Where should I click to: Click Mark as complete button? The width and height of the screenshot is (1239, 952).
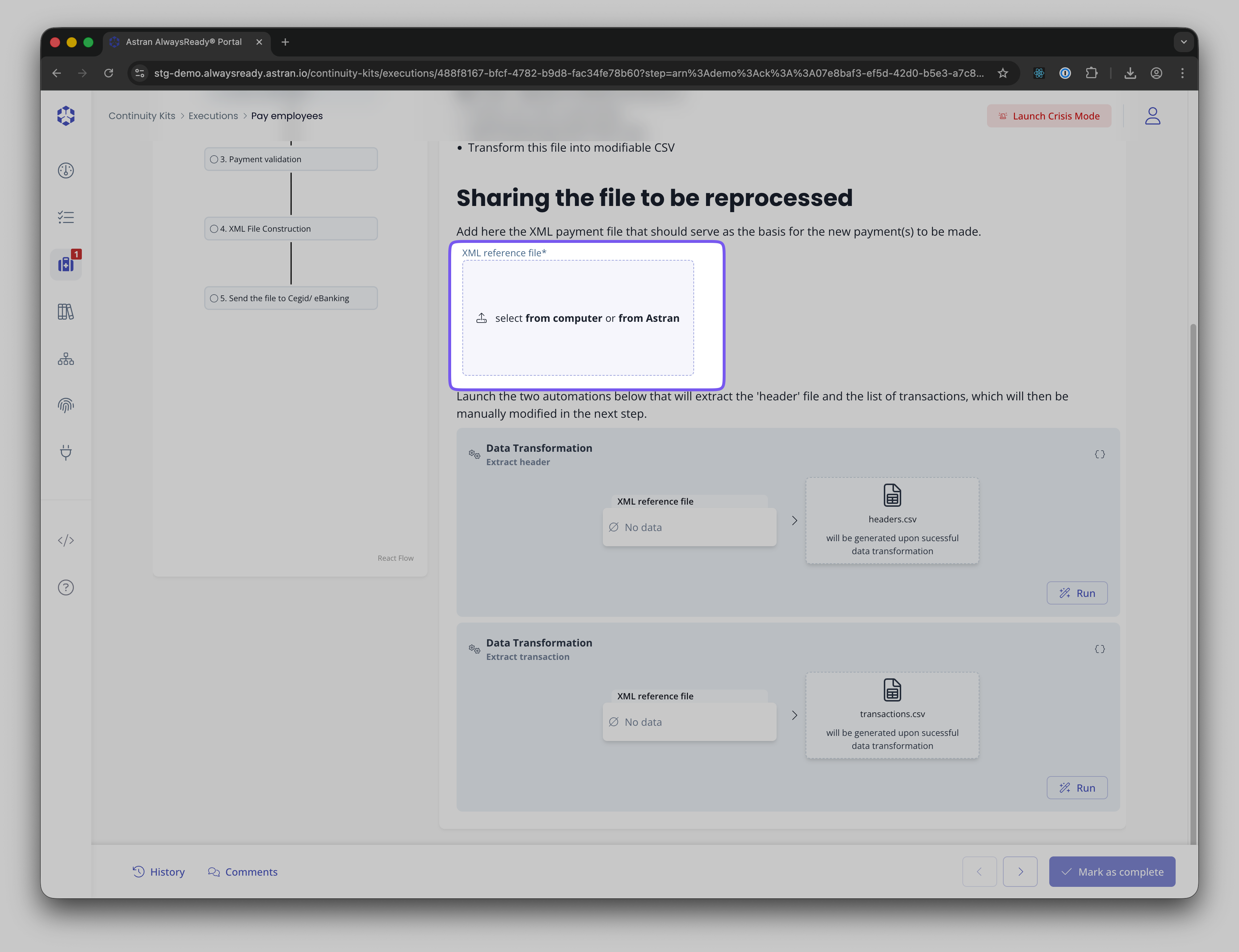point(1112,872)
